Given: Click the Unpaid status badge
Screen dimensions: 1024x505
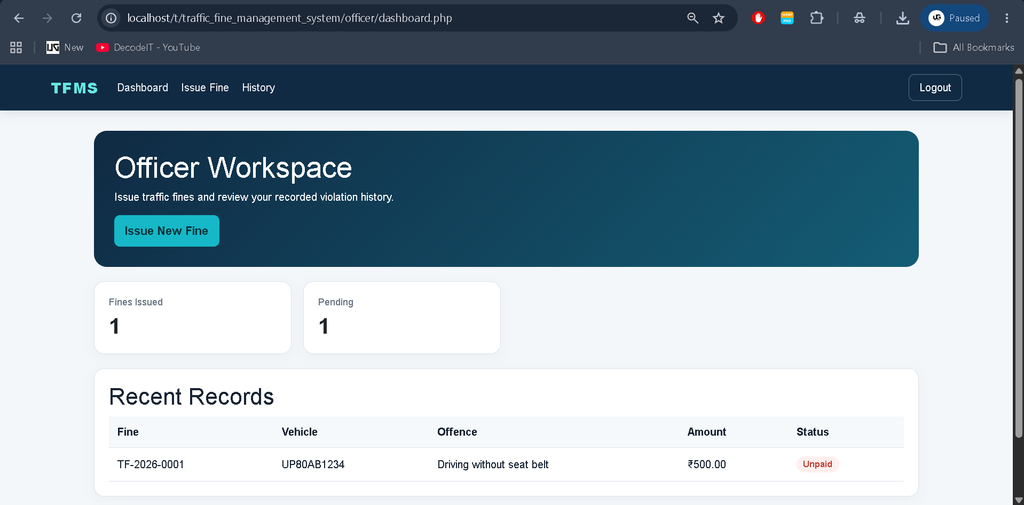Looking at the screenshot, I should click(818, 464).
